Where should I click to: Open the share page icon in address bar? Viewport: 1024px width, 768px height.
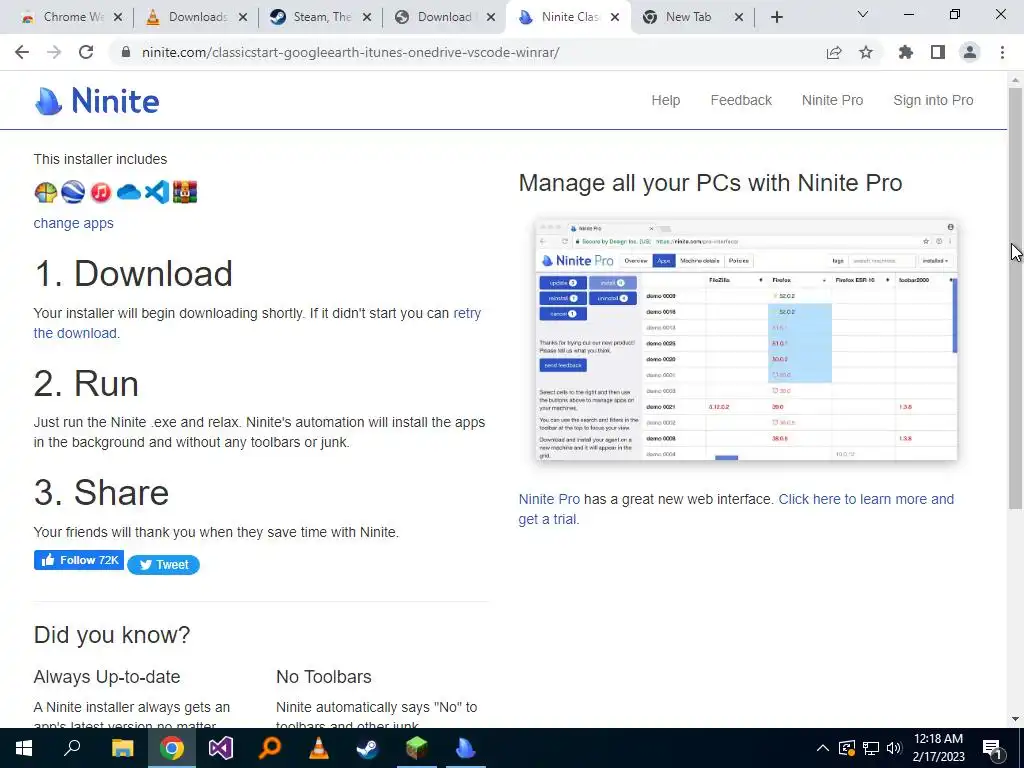834,52
